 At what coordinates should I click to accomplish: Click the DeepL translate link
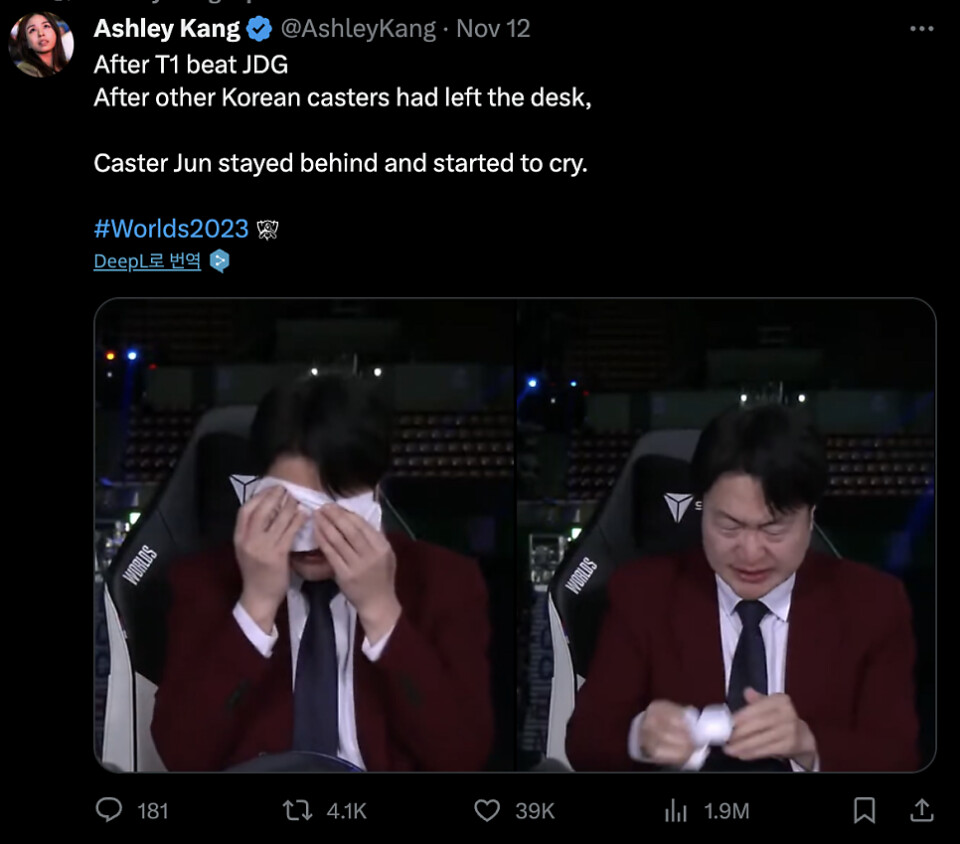[147, 262]
